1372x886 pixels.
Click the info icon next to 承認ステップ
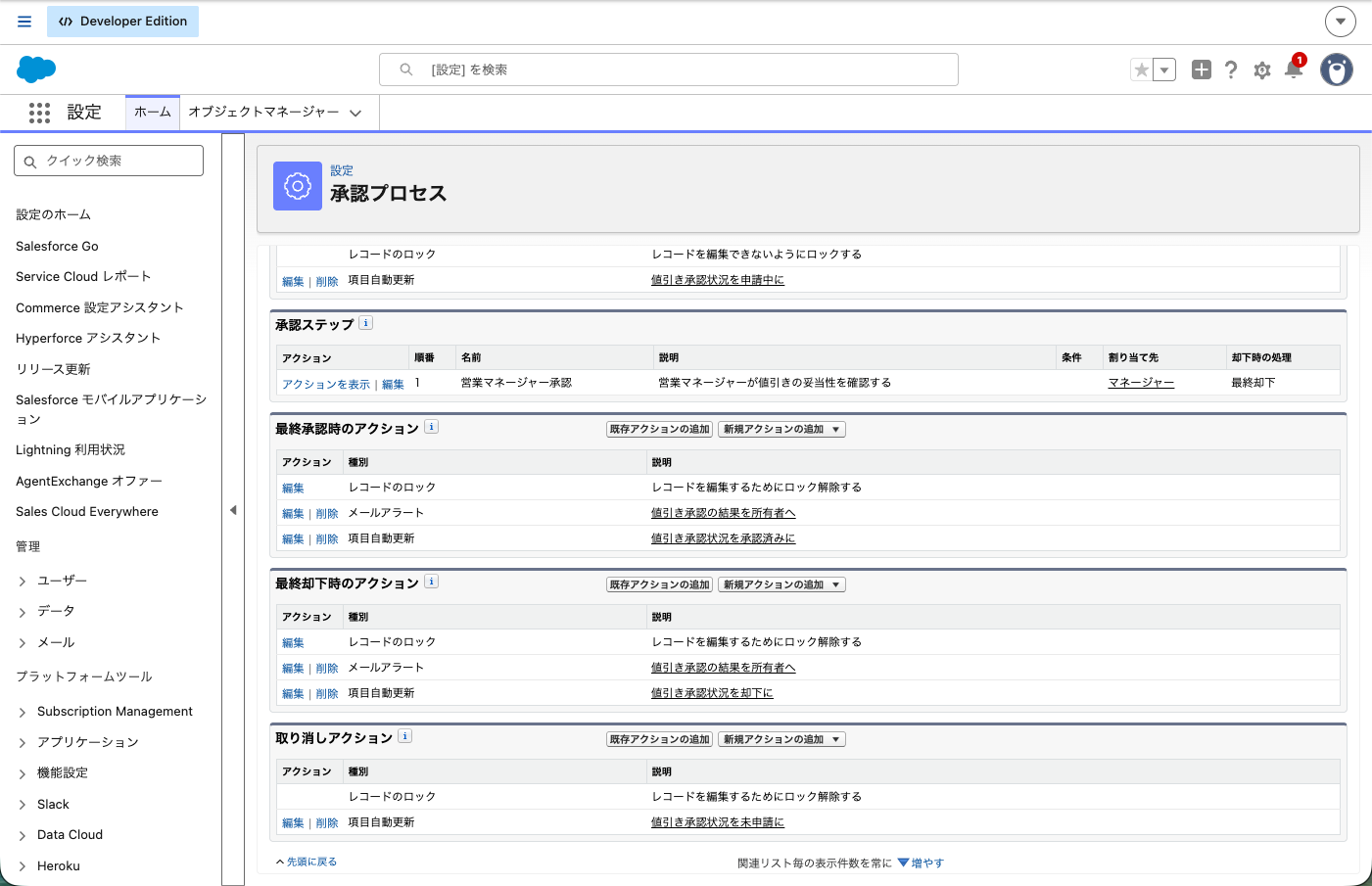tap(366, 323)
